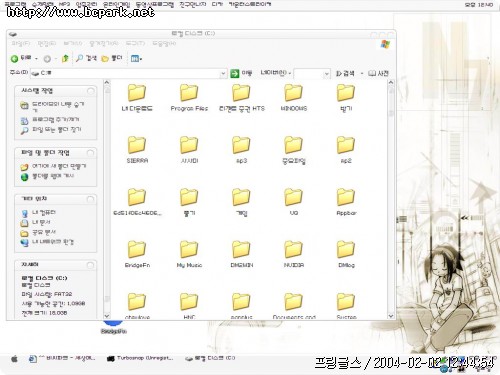Open the SIERRA folder

pos(137,149)
